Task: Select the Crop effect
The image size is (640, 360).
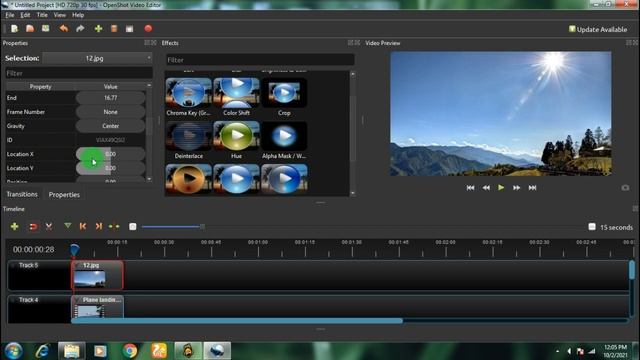Action: (284, 97)
